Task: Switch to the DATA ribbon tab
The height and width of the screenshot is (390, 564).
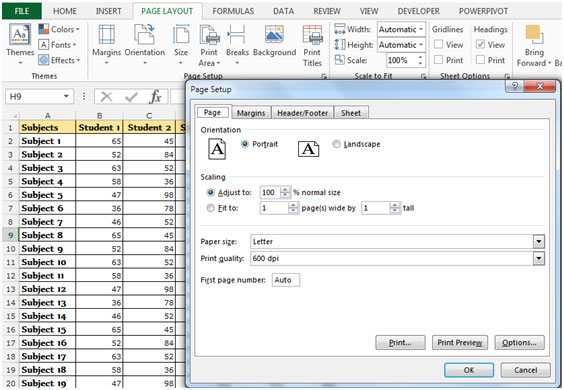Action: (x=283, y=11)
